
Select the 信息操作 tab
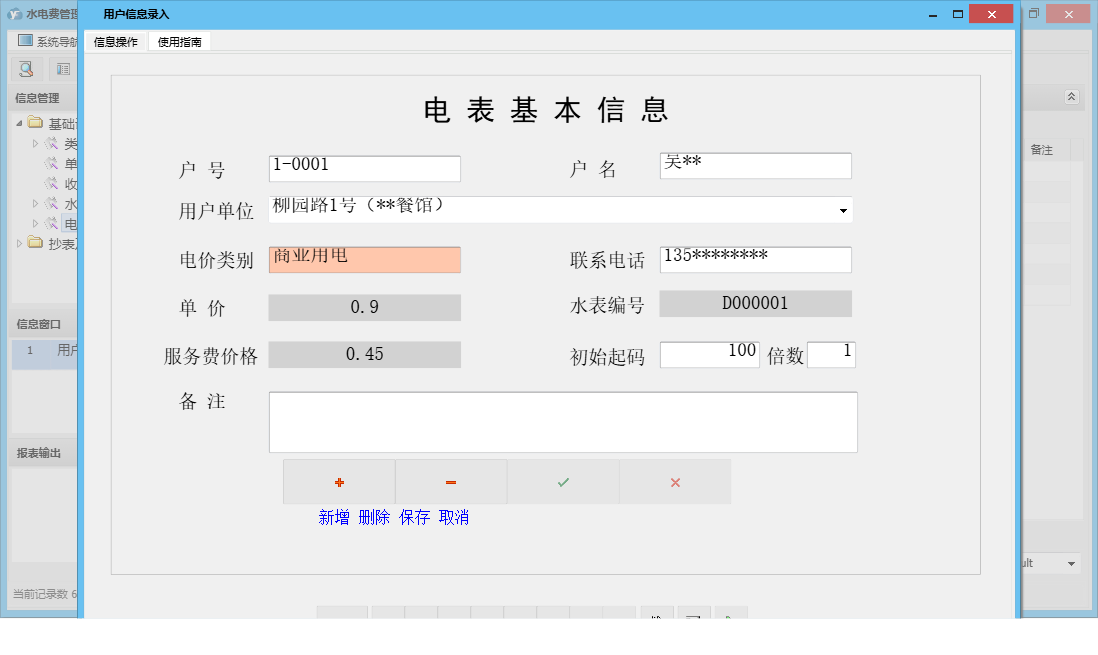coord(116,41)
